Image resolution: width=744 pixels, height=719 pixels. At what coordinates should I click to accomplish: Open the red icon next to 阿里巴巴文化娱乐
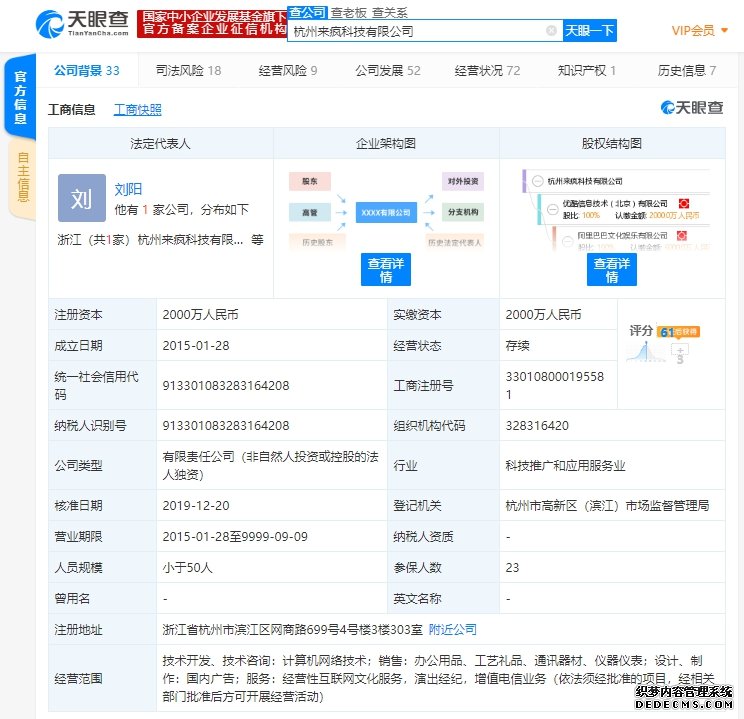click(681, 235)
